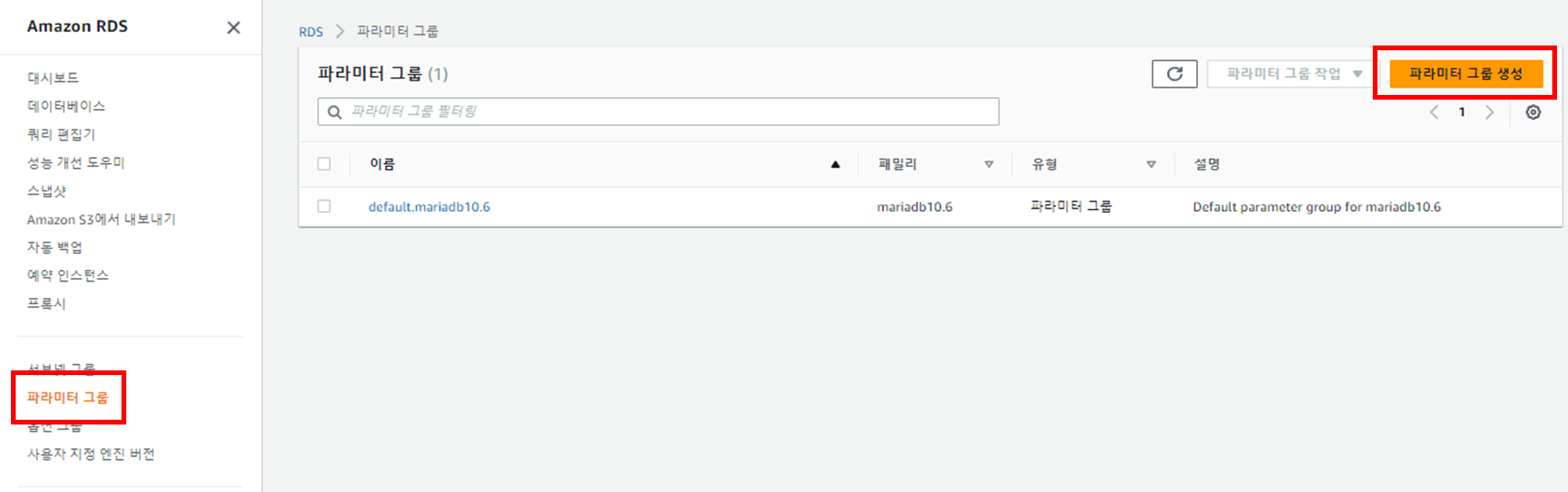The image size is (1568, 492).
Task: Select 파라미터 그룹 in sidebar
Action: pos(67,398)
